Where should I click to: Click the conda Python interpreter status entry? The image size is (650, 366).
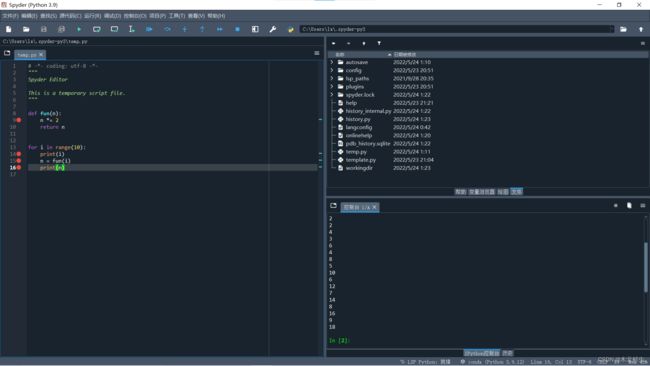point(492,362)
